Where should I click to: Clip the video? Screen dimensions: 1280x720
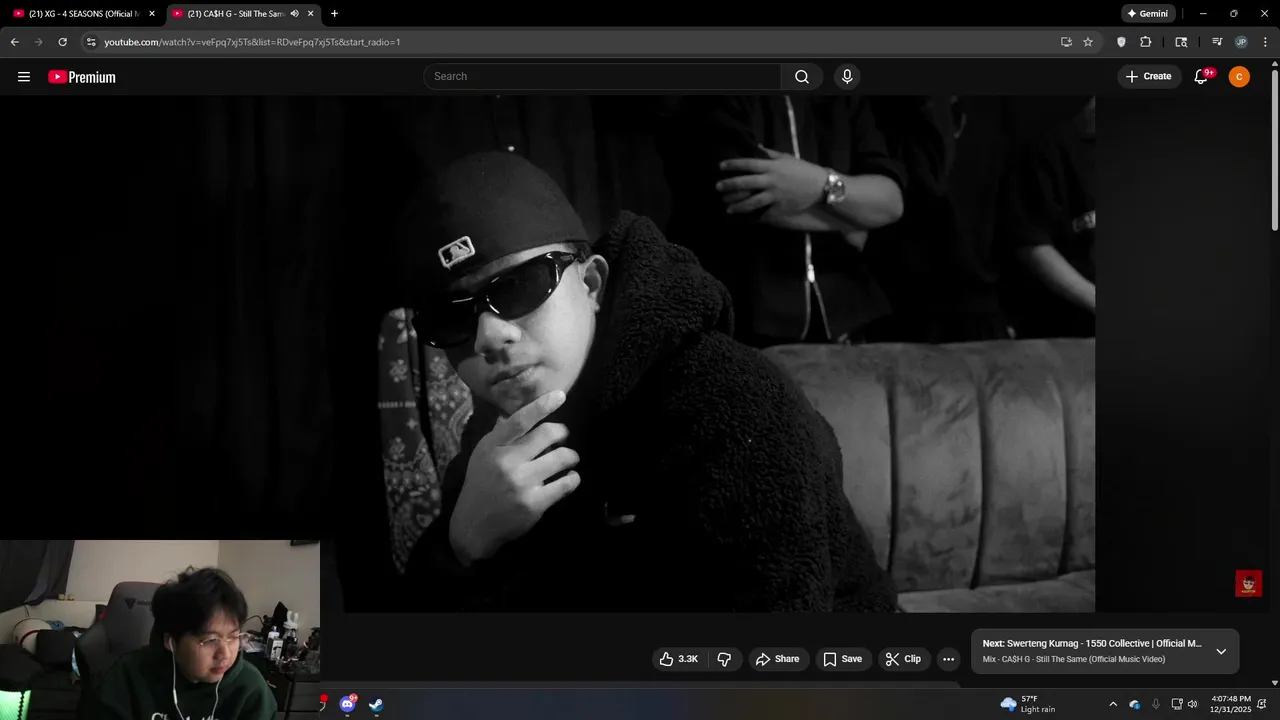coord(903,659)
